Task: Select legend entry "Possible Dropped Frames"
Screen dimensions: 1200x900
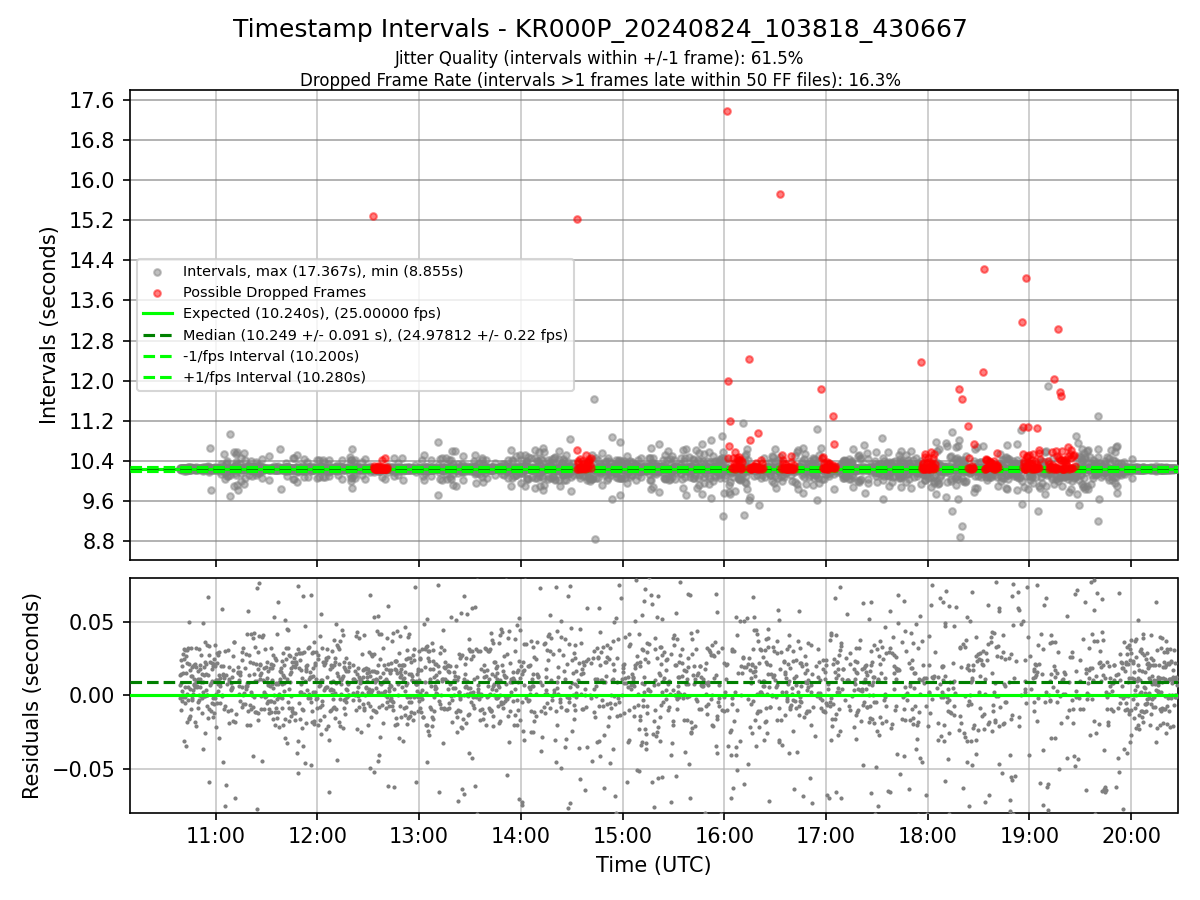Action: point(273,292)
